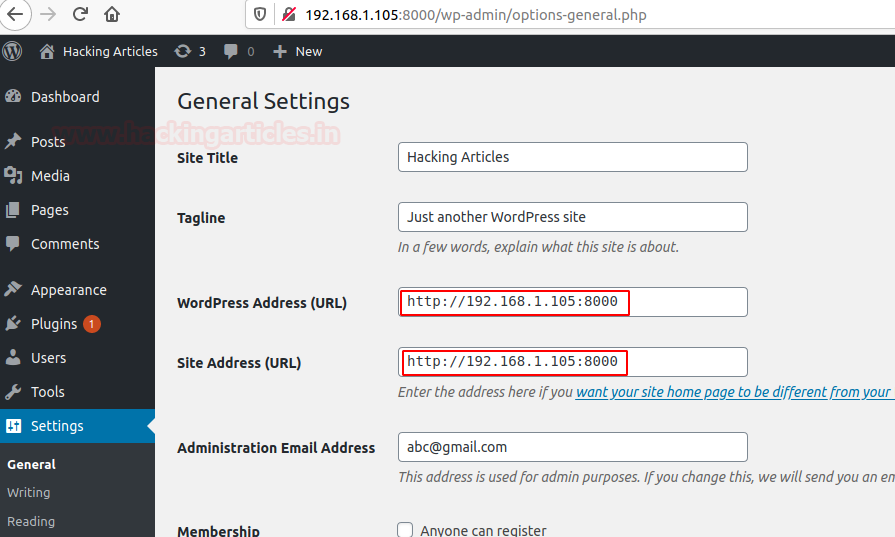Click the Plugins update count badge
The width and height of the screenshot is (895, 537).
click(x=92, y=324)
